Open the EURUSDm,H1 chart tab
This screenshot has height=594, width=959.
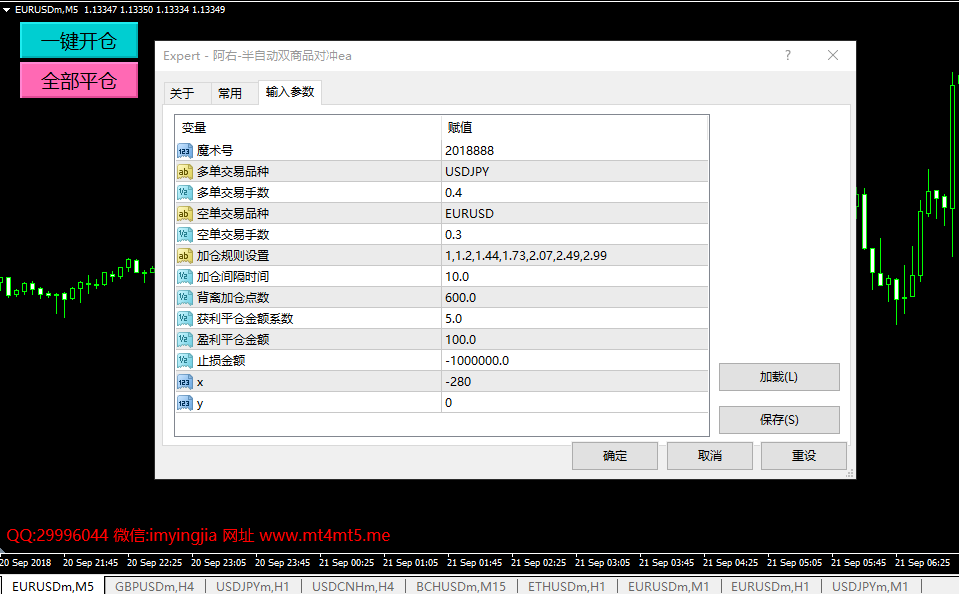tap(770, 586)
